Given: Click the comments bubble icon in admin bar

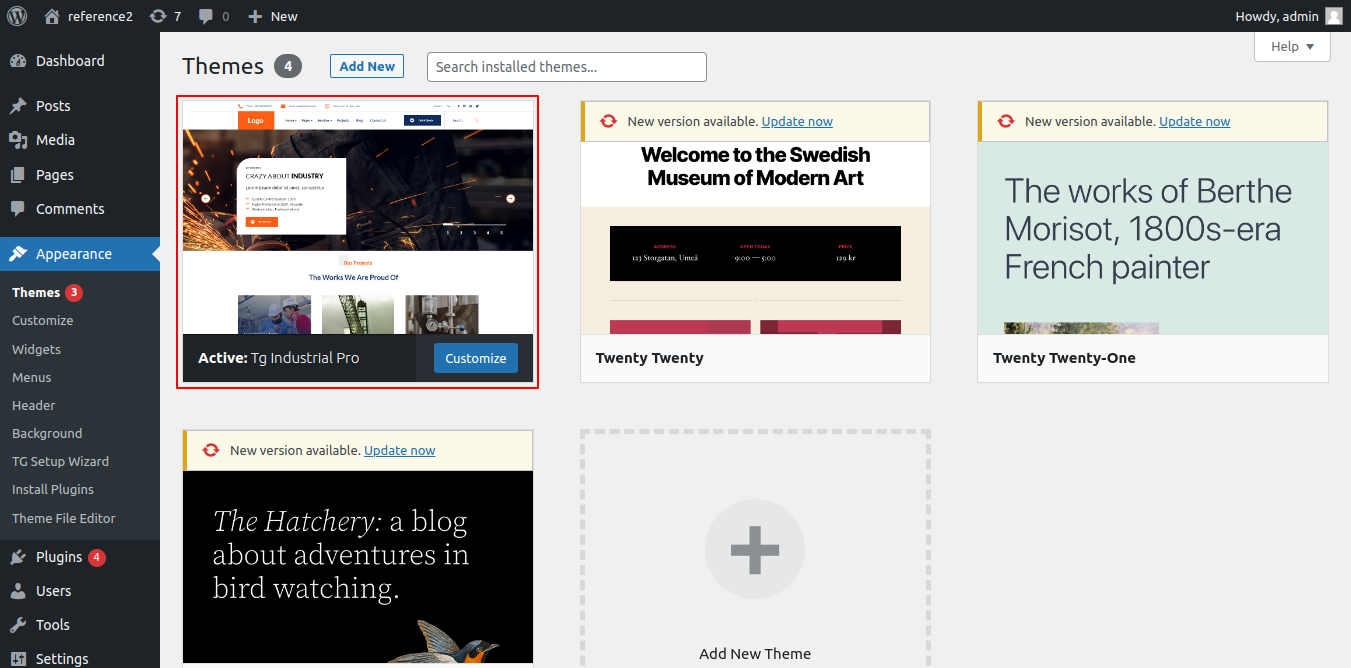Looking at the screenshot, I should (x=206, y=16).
